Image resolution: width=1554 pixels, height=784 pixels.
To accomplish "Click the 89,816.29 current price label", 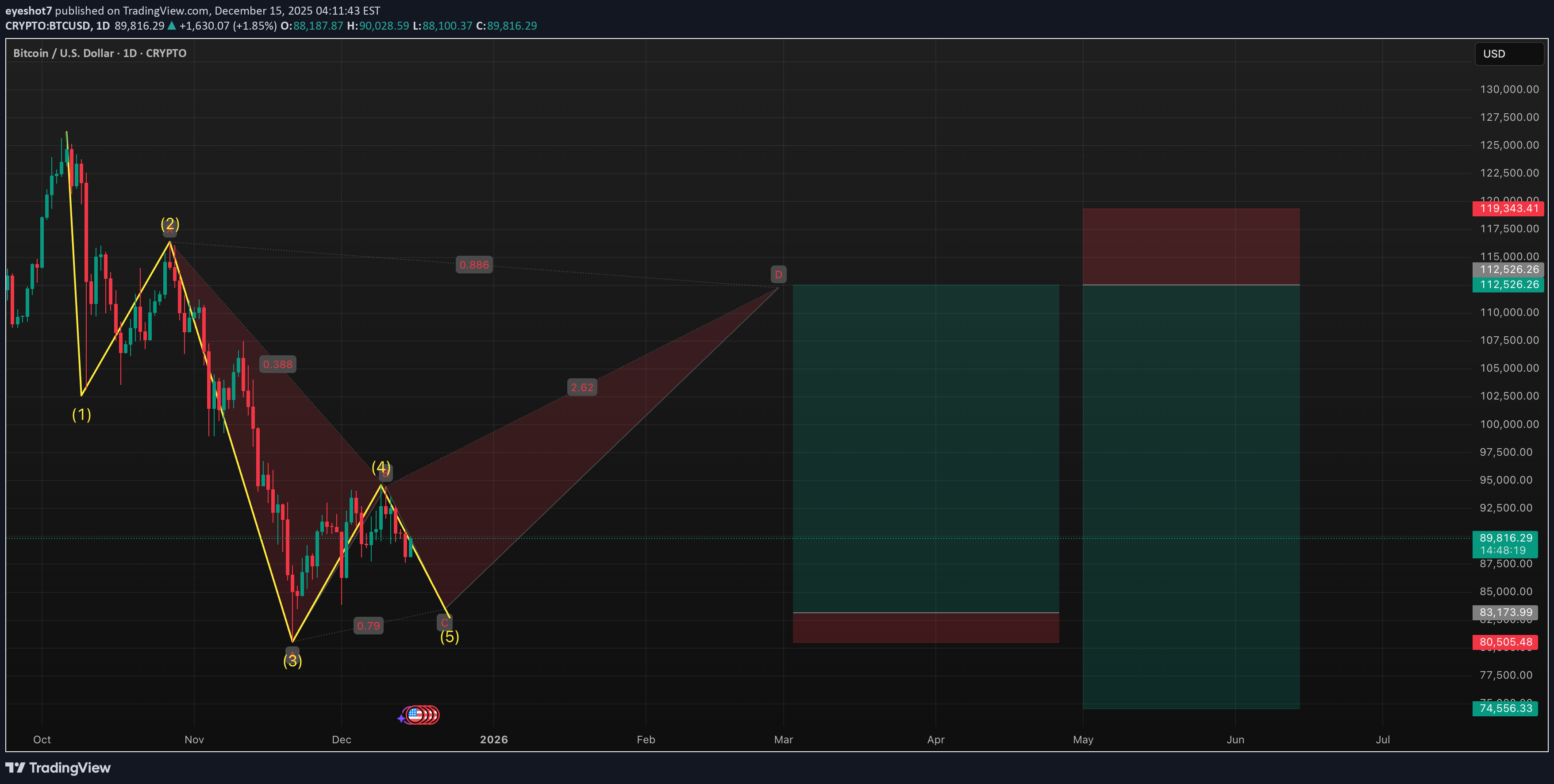I will click(1505, 538).
